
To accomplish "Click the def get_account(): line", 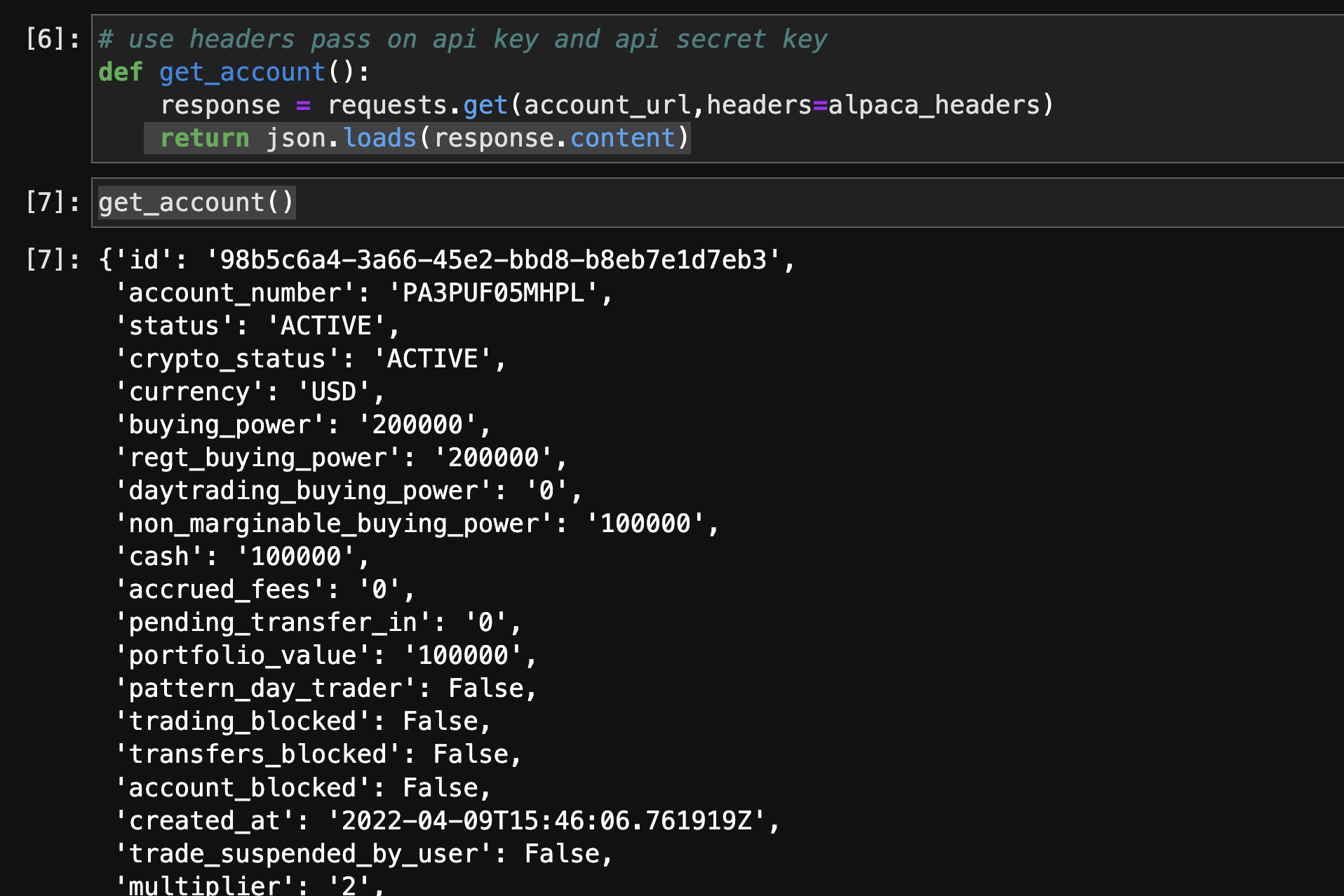I will (x=234, y=72).
